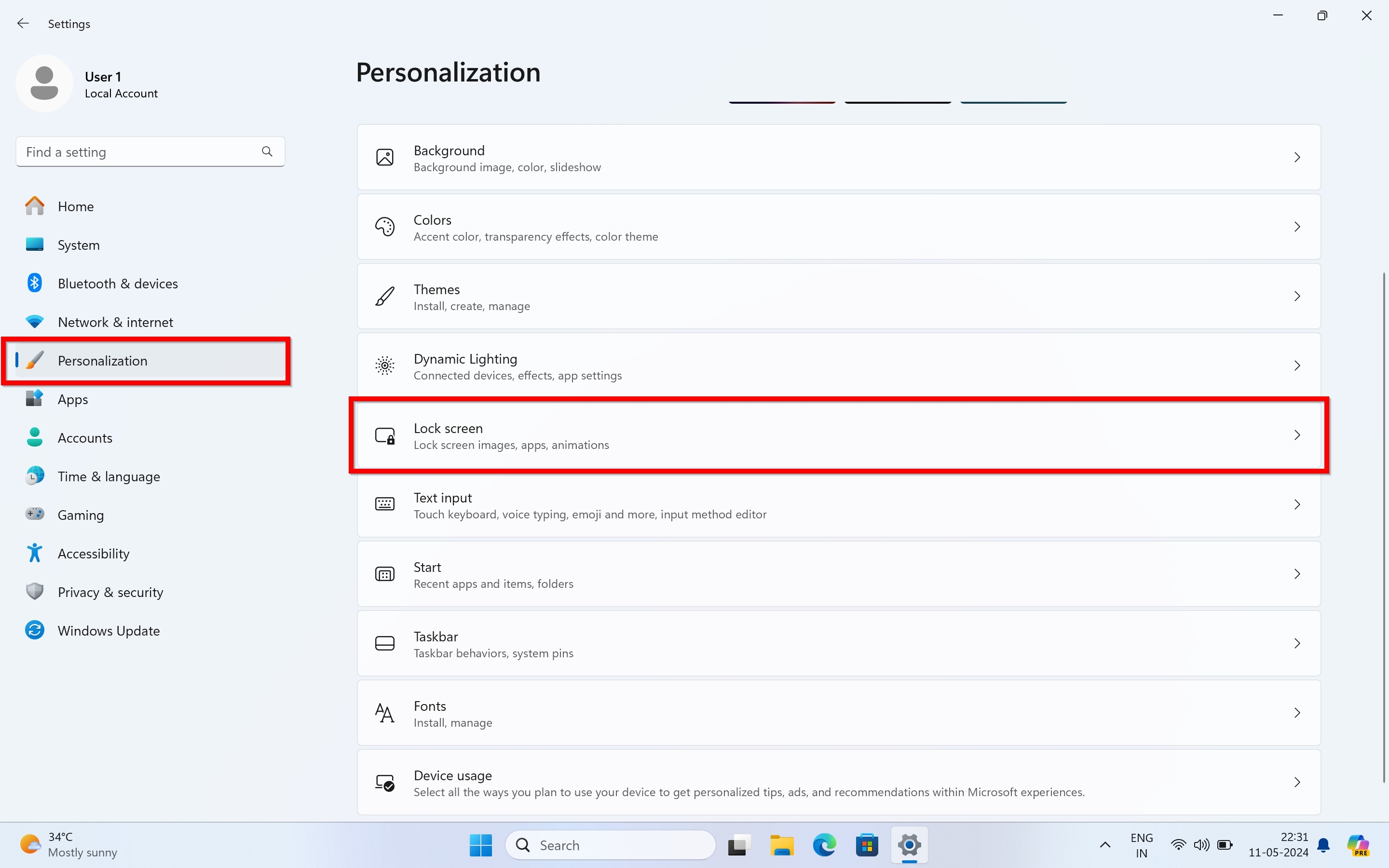Go to Windows Update in sidebar
This screenshot has height=868, width=1389.
coord(109,630)
